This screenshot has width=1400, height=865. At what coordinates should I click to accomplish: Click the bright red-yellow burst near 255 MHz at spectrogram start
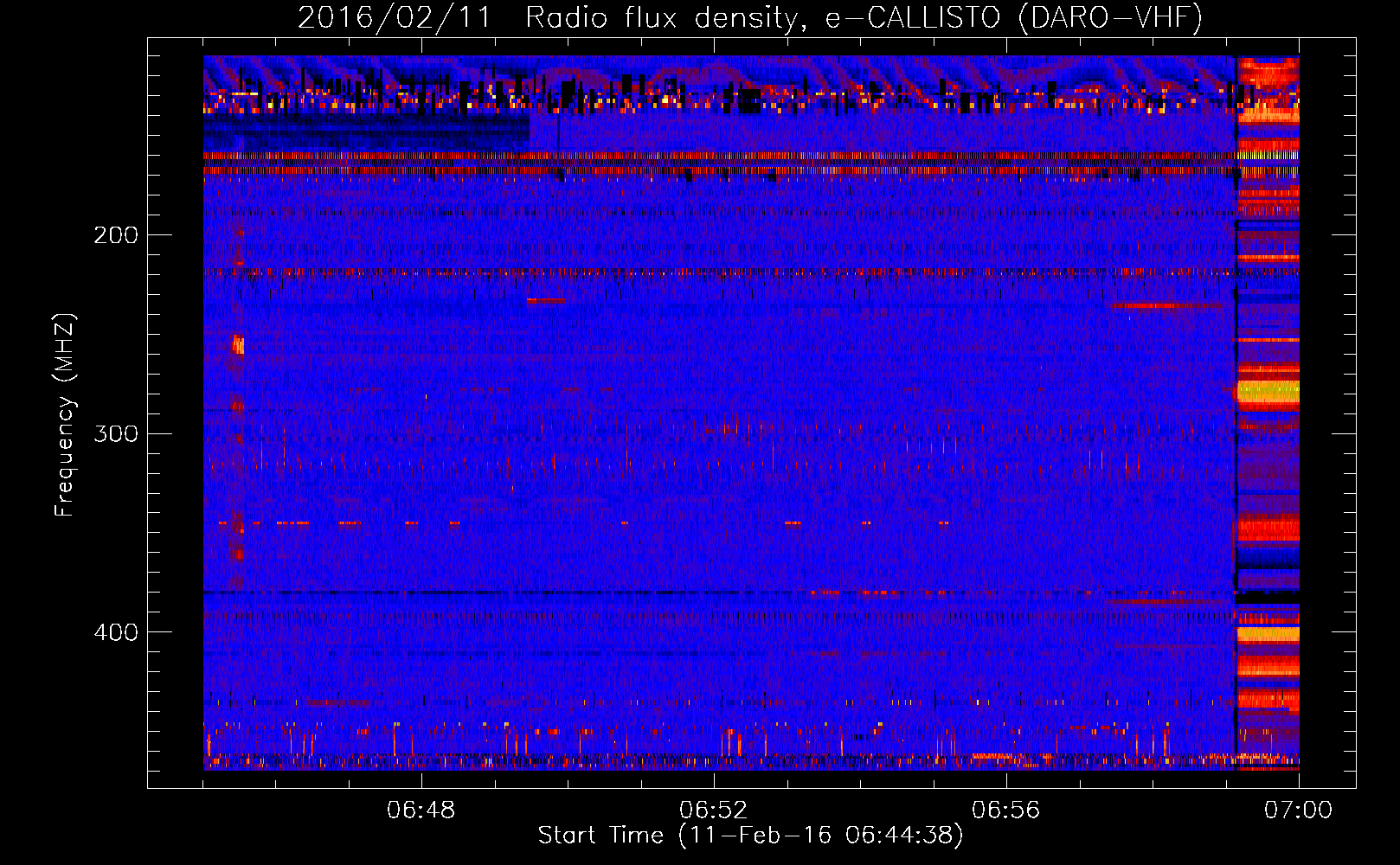(x=238, y=345)
